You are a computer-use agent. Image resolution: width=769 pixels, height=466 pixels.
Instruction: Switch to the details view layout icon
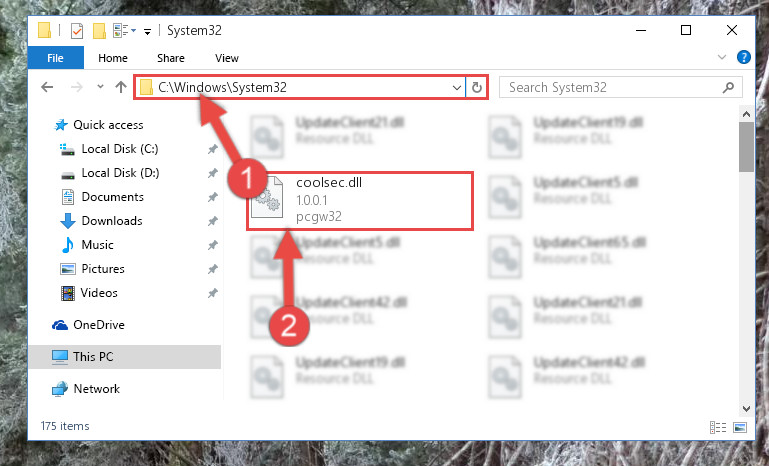pyautogui.click(x=718, y=427)
